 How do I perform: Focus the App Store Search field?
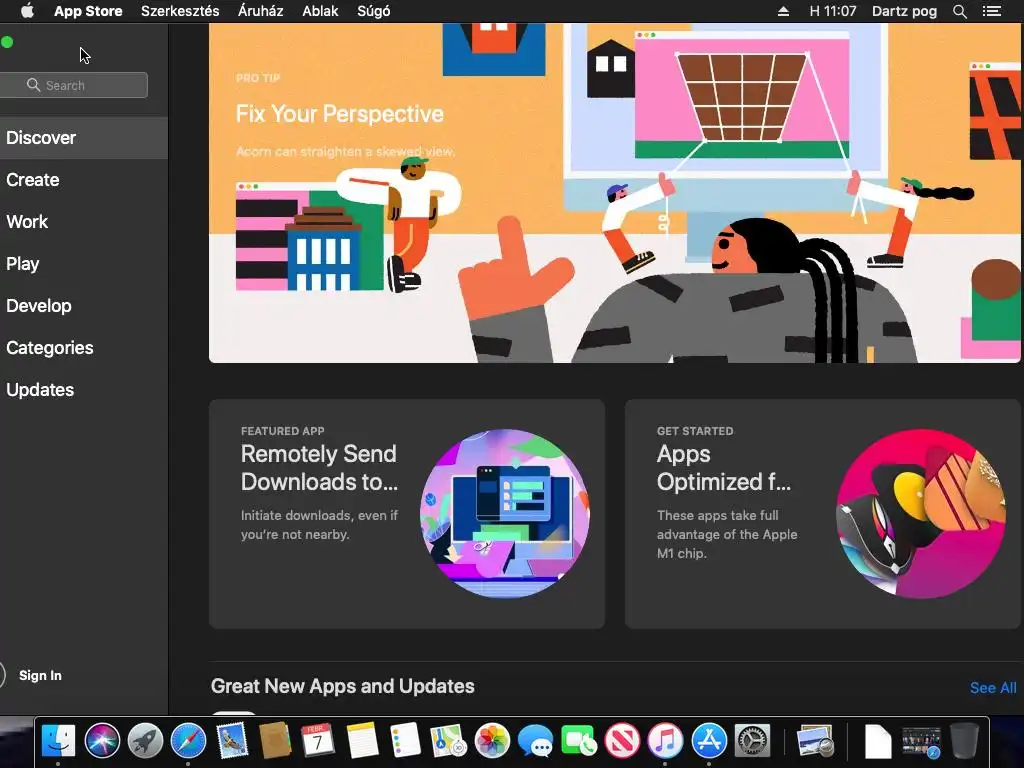tap(74, 85)
